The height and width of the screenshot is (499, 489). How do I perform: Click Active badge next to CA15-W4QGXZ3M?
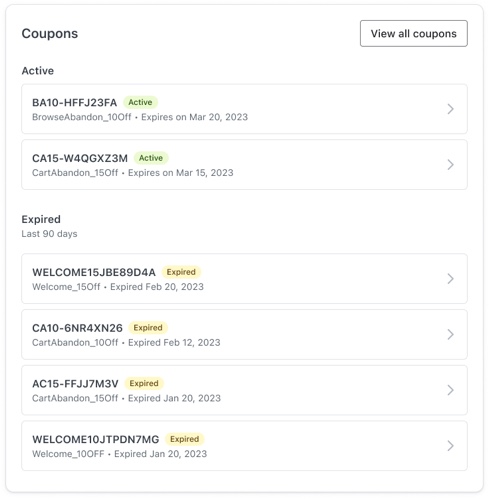click(151, 158)
